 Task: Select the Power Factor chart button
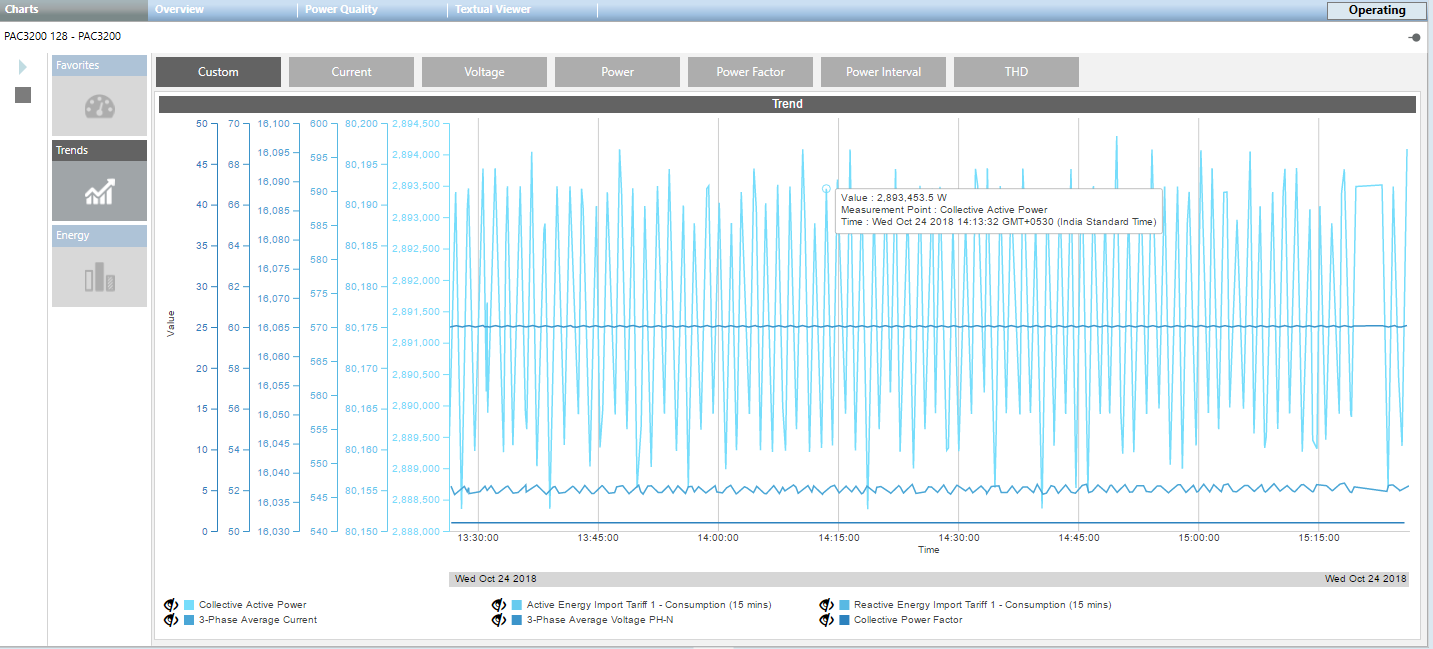click(750, 72)
